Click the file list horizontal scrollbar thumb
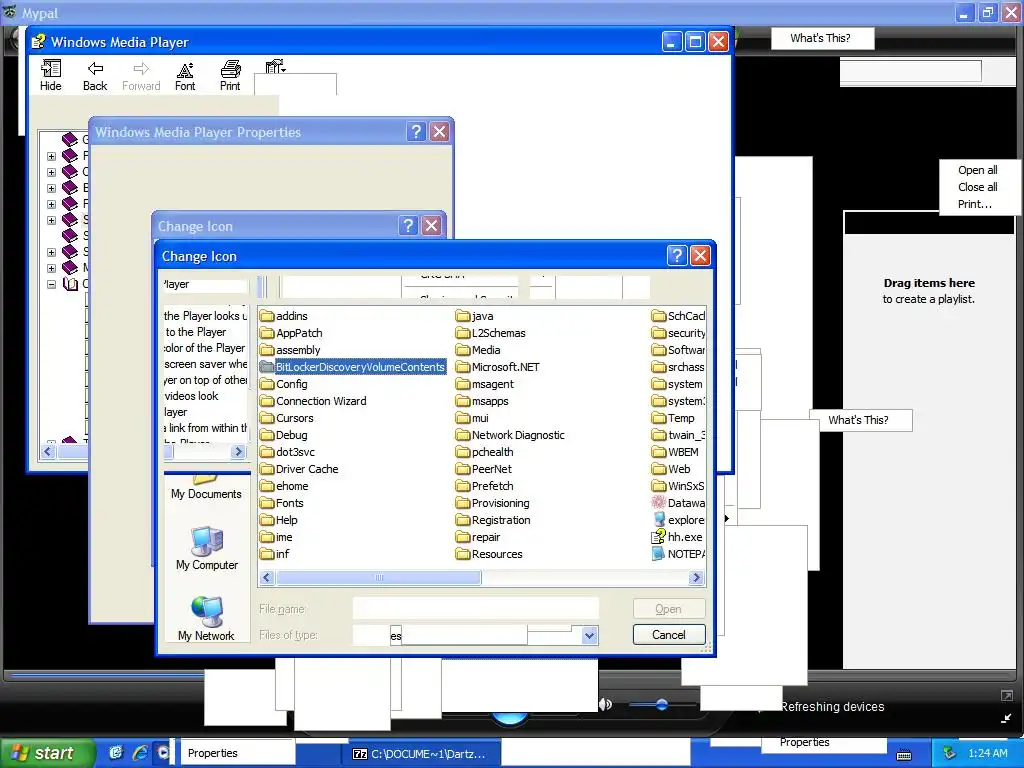1024x768 pixels. pyautogui.click(x=379, y=577)
